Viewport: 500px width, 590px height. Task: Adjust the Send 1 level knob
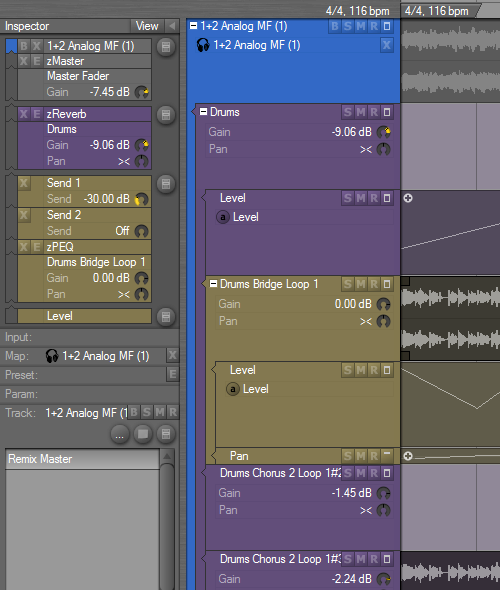(x=141, y=199)
